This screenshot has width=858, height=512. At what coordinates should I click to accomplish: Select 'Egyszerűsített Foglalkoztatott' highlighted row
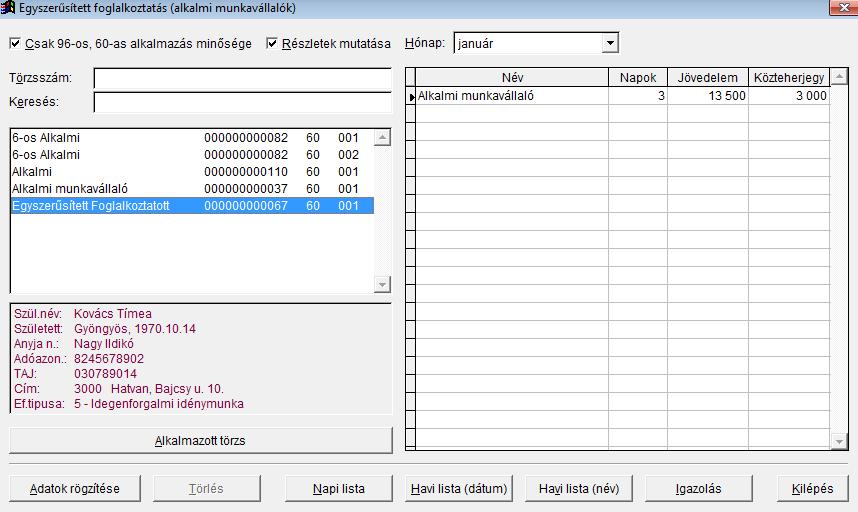pyautogui.click(x=192, y=206)
